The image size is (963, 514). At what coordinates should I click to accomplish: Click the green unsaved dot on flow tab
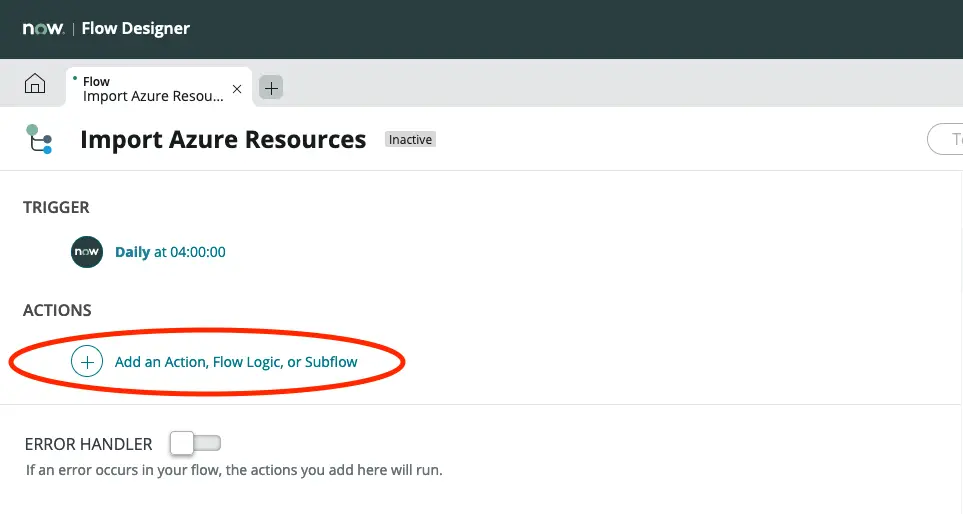(x=76, y=76)
